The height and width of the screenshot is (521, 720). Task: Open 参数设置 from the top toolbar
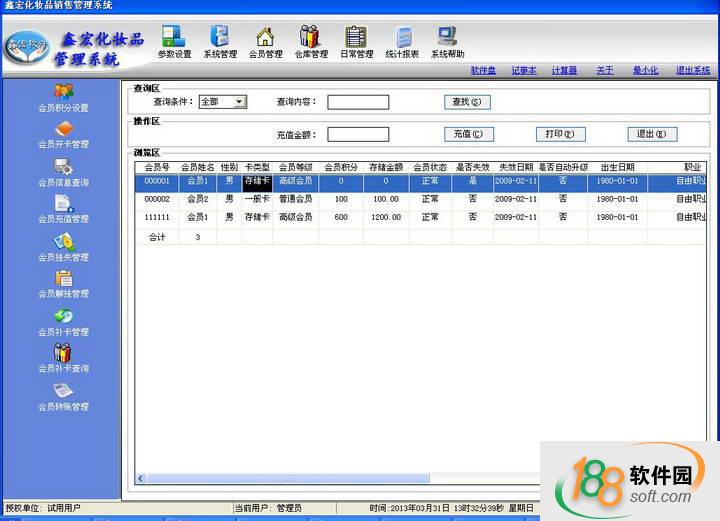pos(174,40)
